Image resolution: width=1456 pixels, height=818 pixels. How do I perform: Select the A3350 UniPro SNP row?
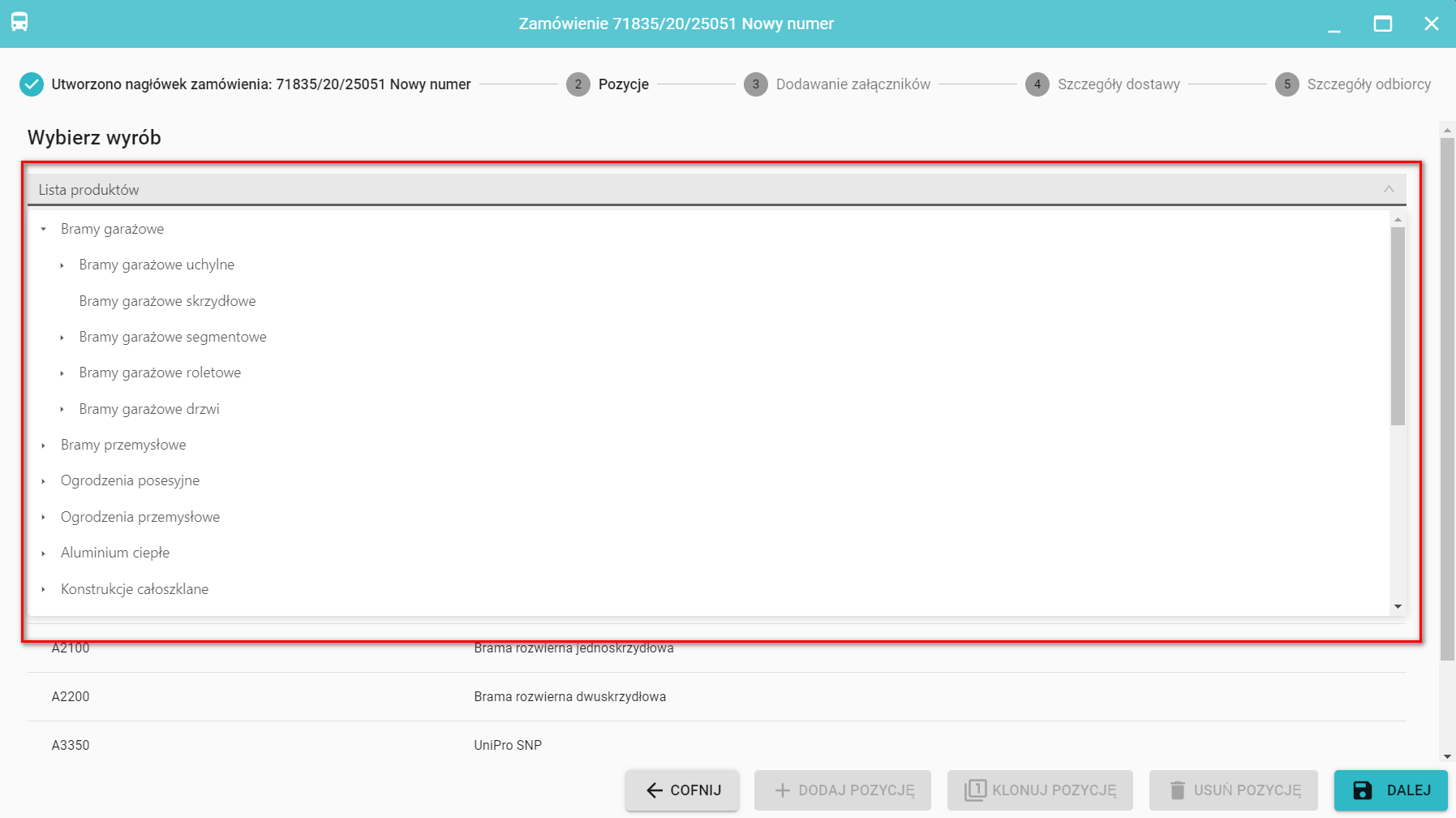coord(508,745)
